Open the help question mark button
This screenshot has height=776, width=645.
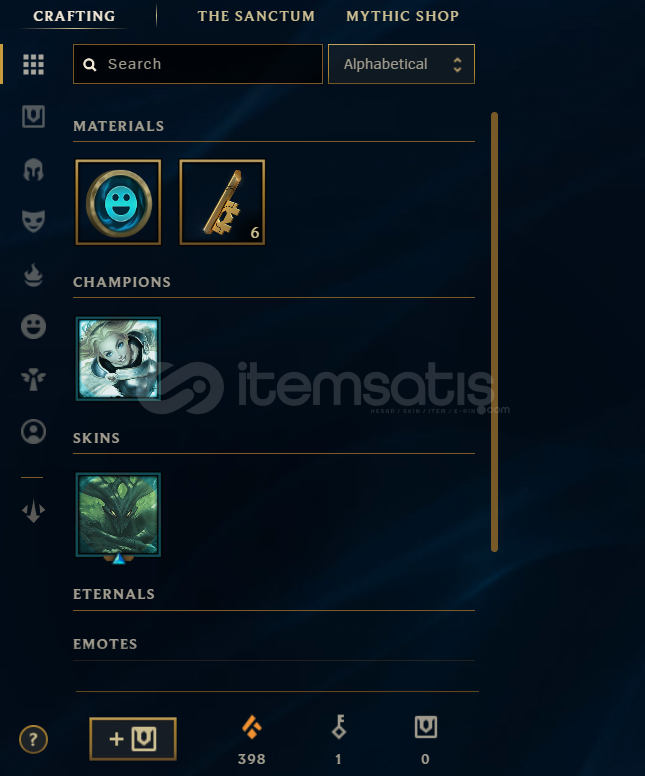(x=33, y=739)
